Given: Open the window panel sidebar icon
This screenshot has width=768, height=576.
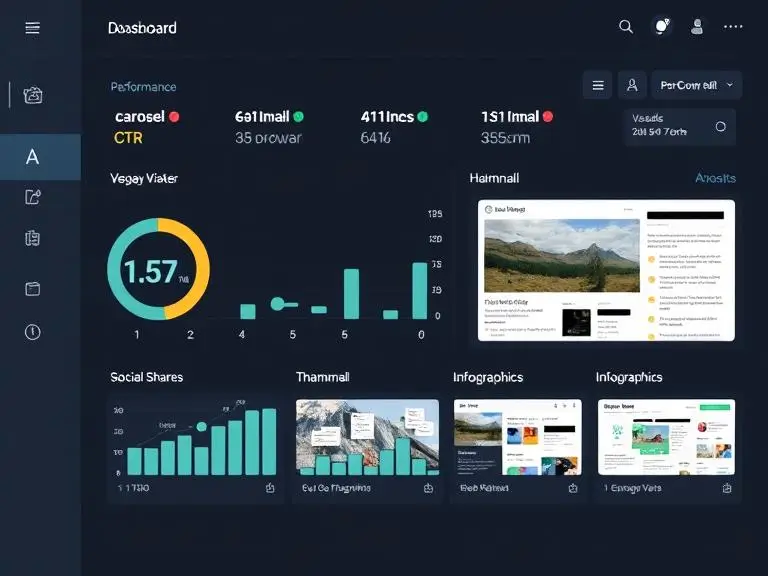Looking at the screenshot, I should tap(32, 288).
